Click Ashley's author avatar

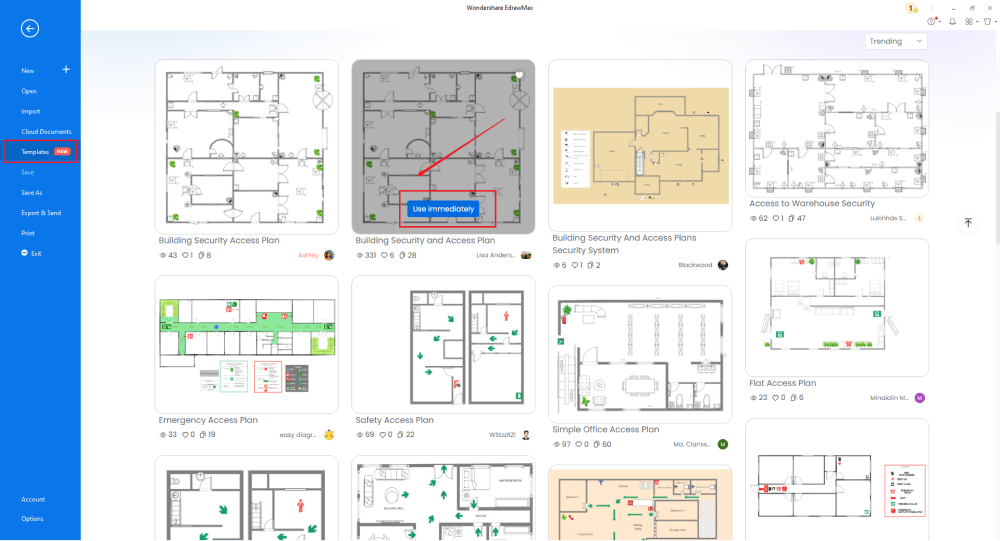point(329,255)
